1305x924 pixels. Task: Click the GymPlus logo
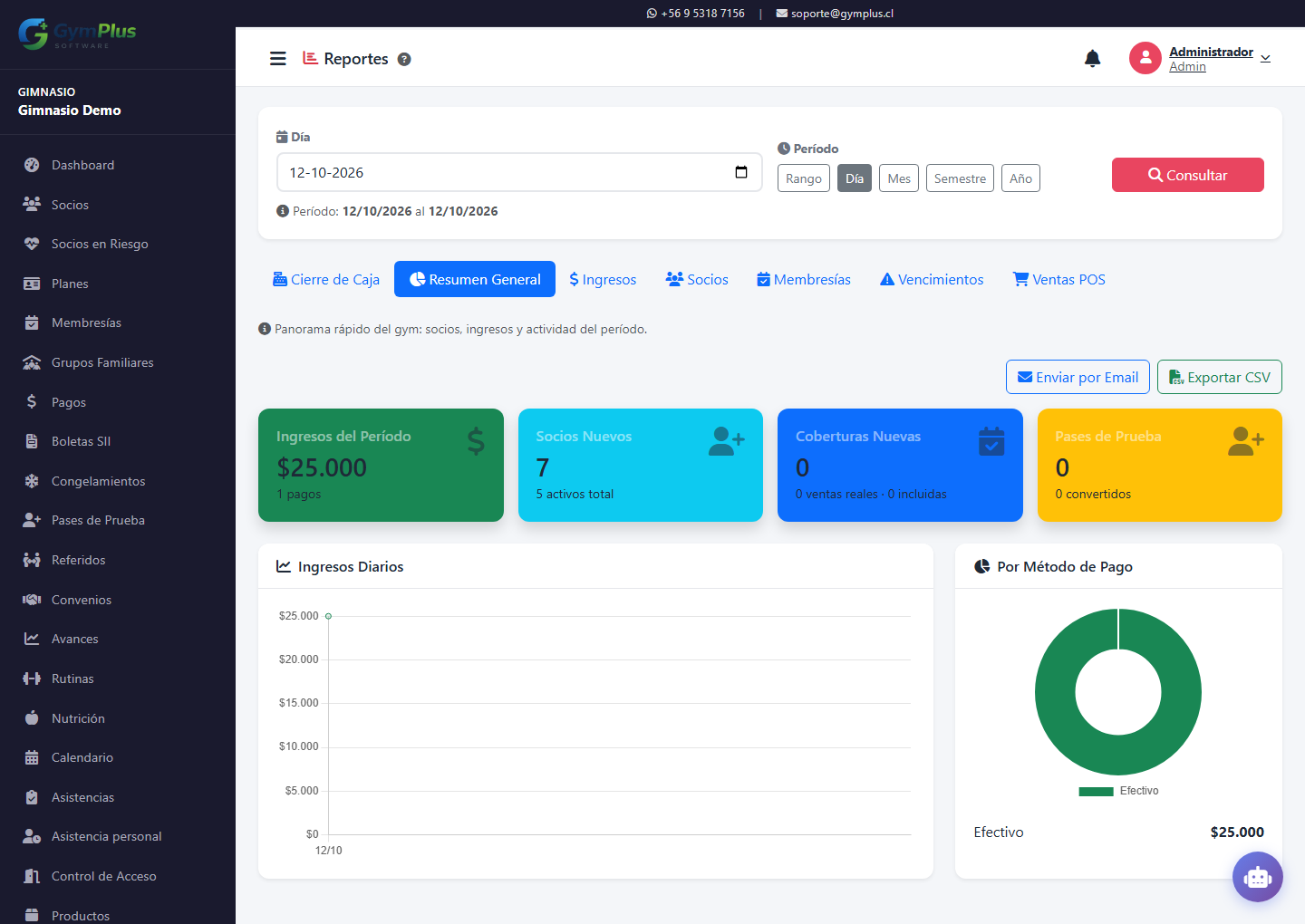[x=77, y=34]
